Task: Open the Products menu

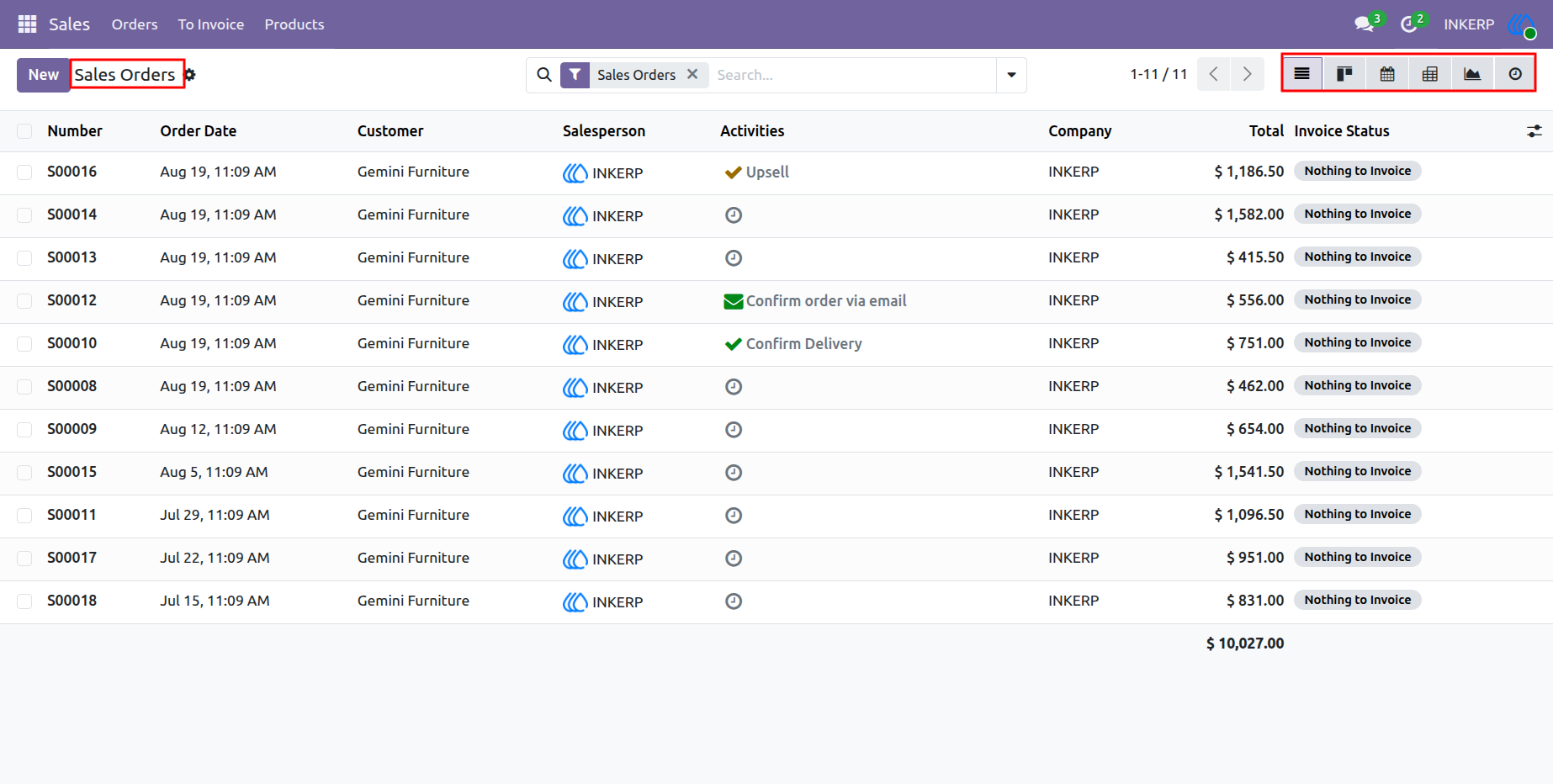Action: click(x=294, y=24)
